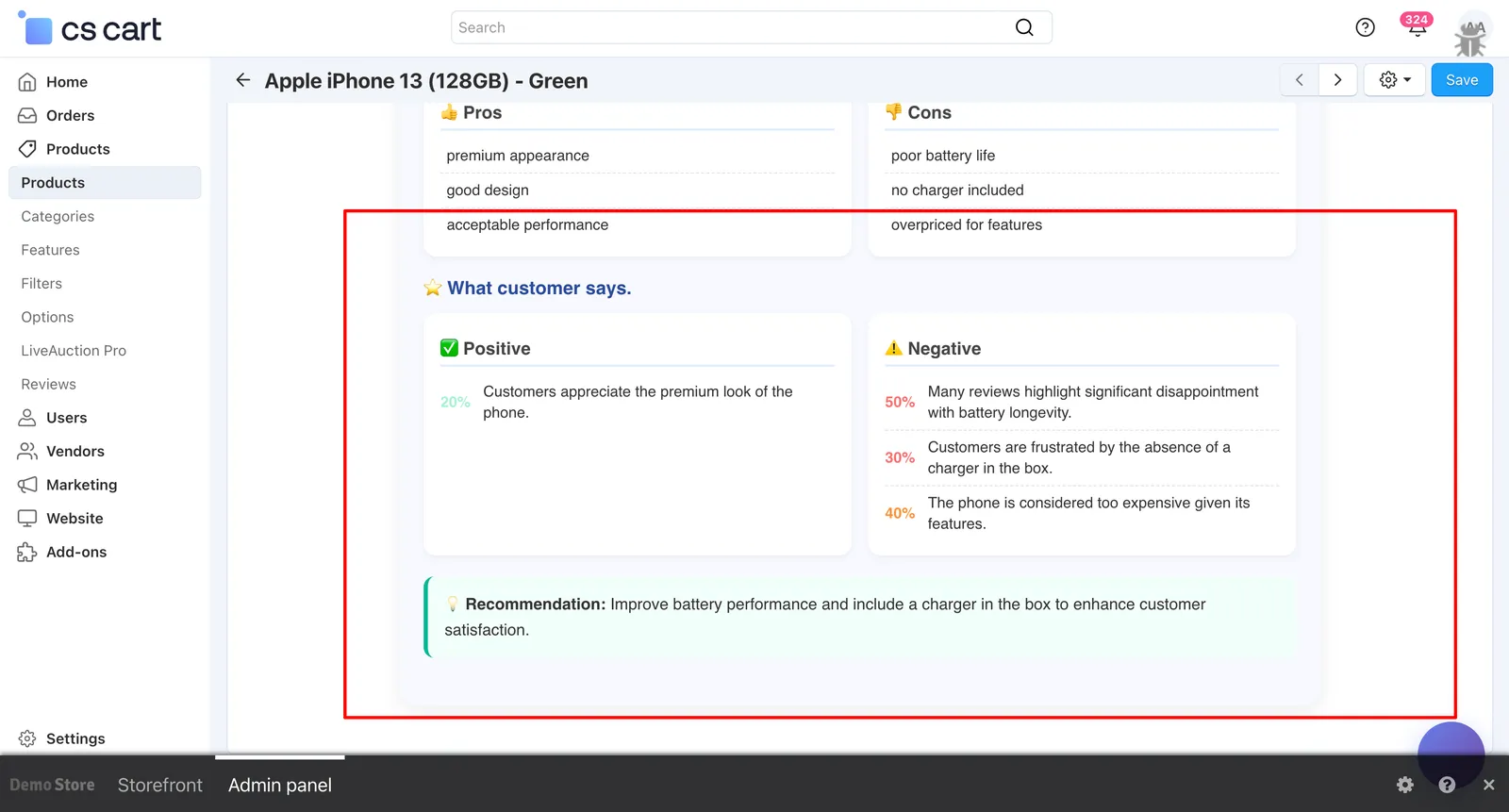Expand the Users menu in sidebar
This screenshot has height=812, width=1509.
[66, 418]
